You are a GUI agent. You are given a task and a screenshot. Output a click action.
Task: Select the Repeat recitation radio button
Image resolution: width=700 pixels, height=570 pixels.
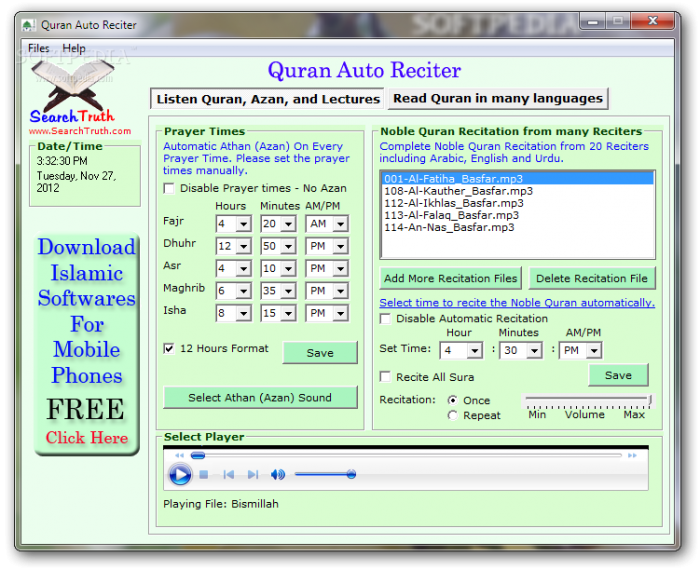453,415
